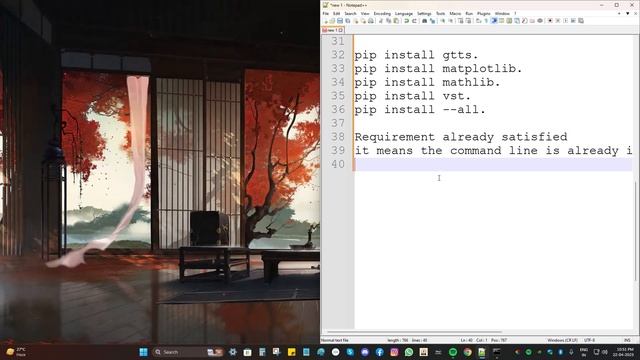Open the Function List icon

[524, 21]
